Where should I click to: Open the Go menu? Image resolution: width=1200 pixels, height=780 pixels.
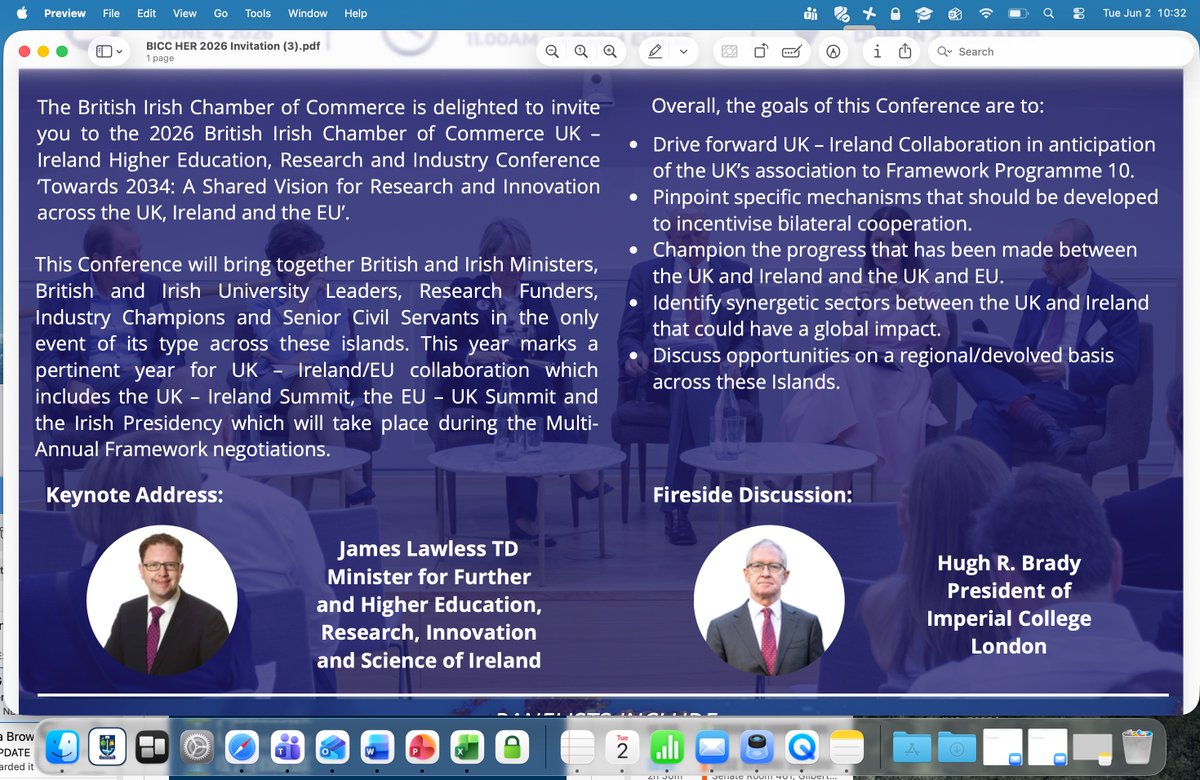point(220,13)
